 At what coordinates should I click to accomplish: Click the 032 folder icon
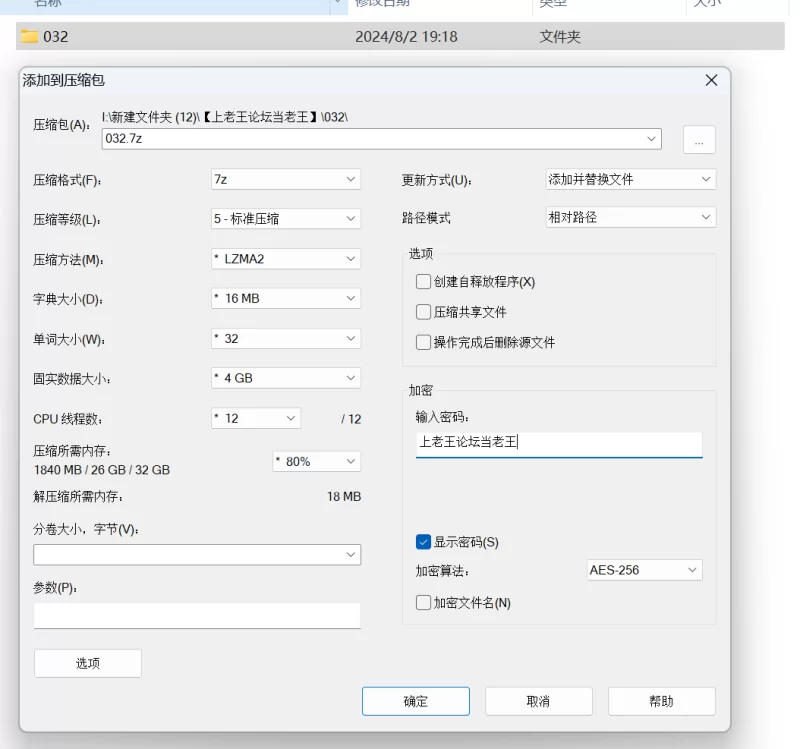[29, 37]
